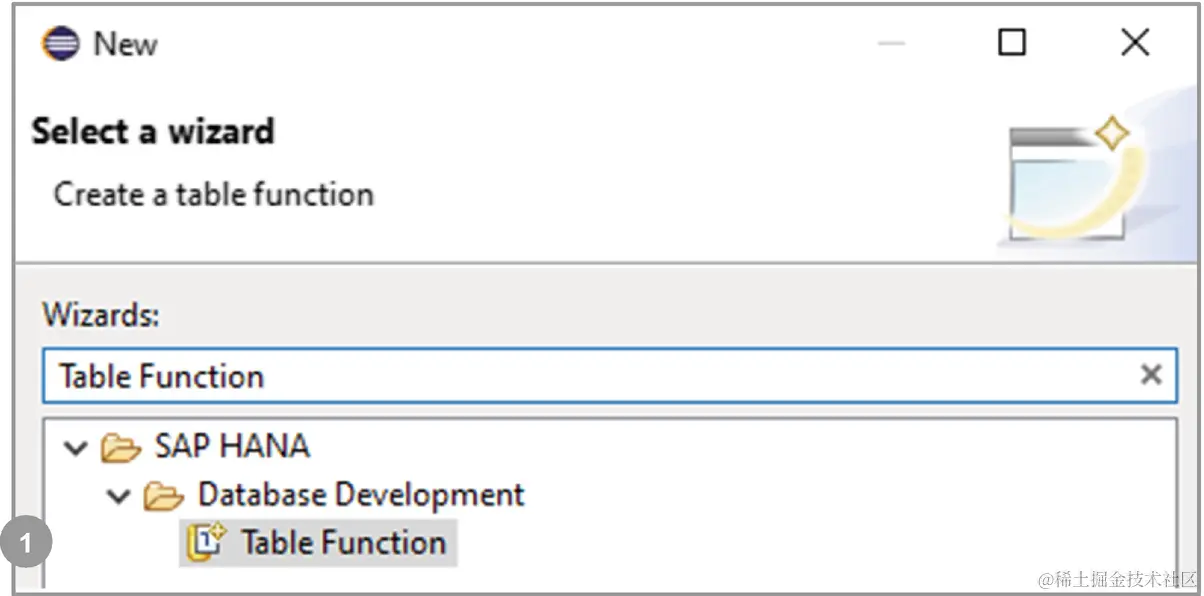The height and width of the screenshot is (596, 1204).
Task: Select the SAP HANA category label
Action: pos(232,446)
